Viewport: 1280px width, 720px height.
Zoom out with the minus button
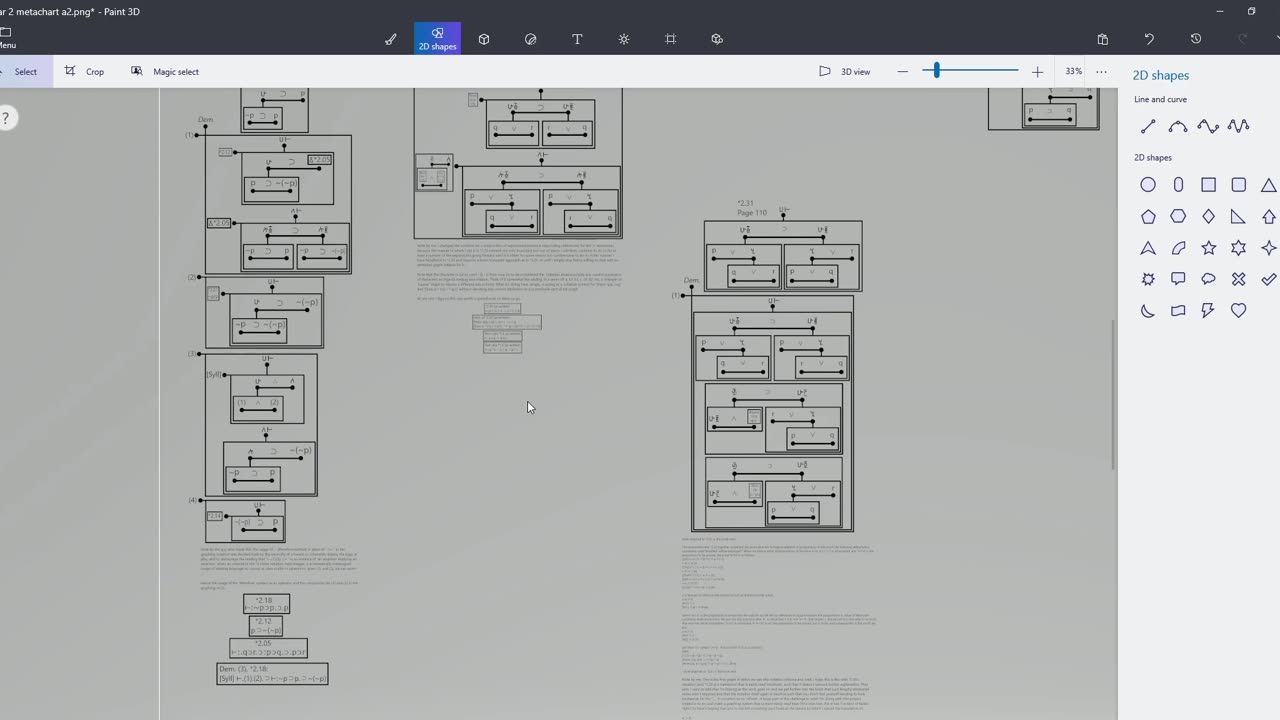pyautogui.click(x=903, y=72)
